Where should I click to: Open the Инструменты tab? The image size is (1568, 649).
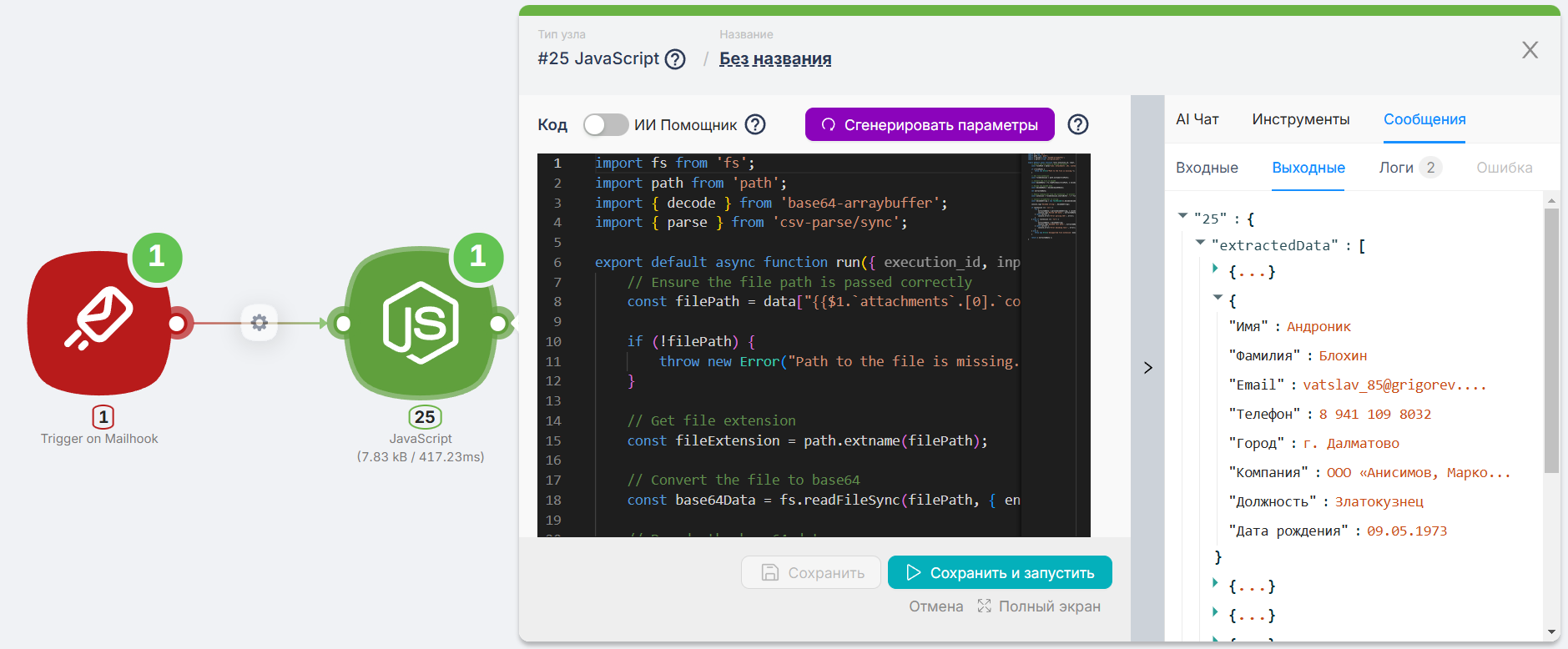(1300, 119)
